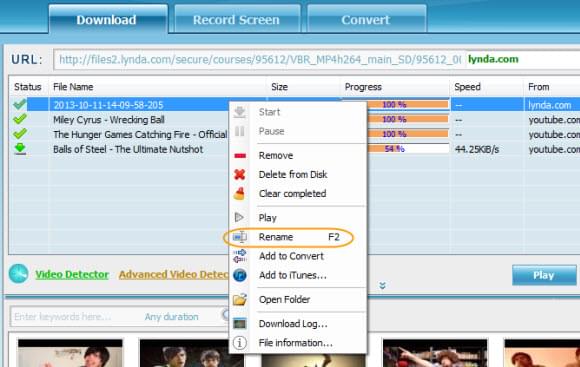Expand the double chevron below progress column

coord(382,285)
